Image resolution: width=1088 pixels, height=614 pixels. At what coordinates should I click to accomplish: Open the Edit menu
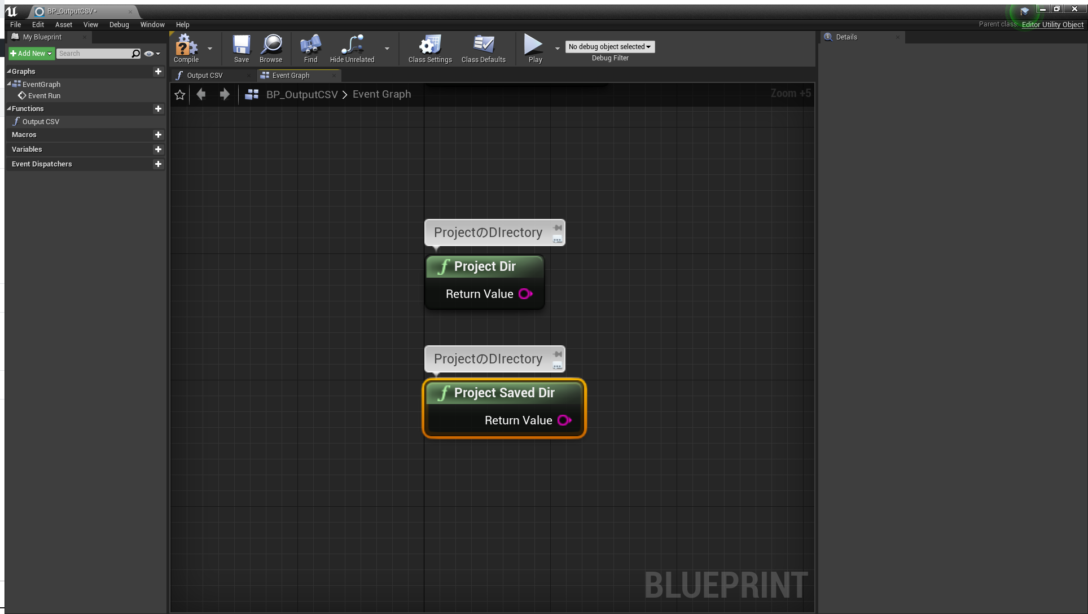pos(37,24)
